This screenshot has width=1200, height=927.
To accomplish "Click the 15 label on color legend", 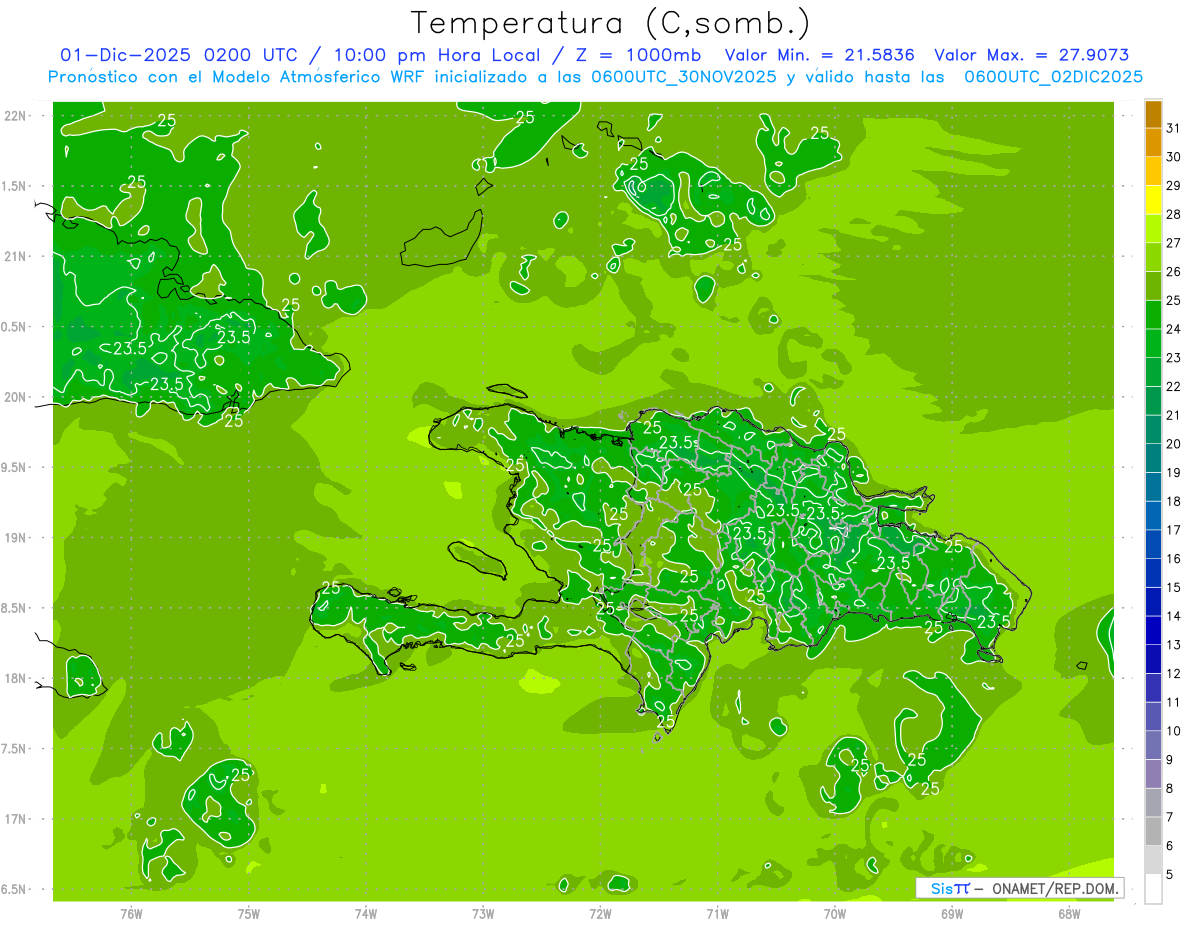I will coord(1174,587).
